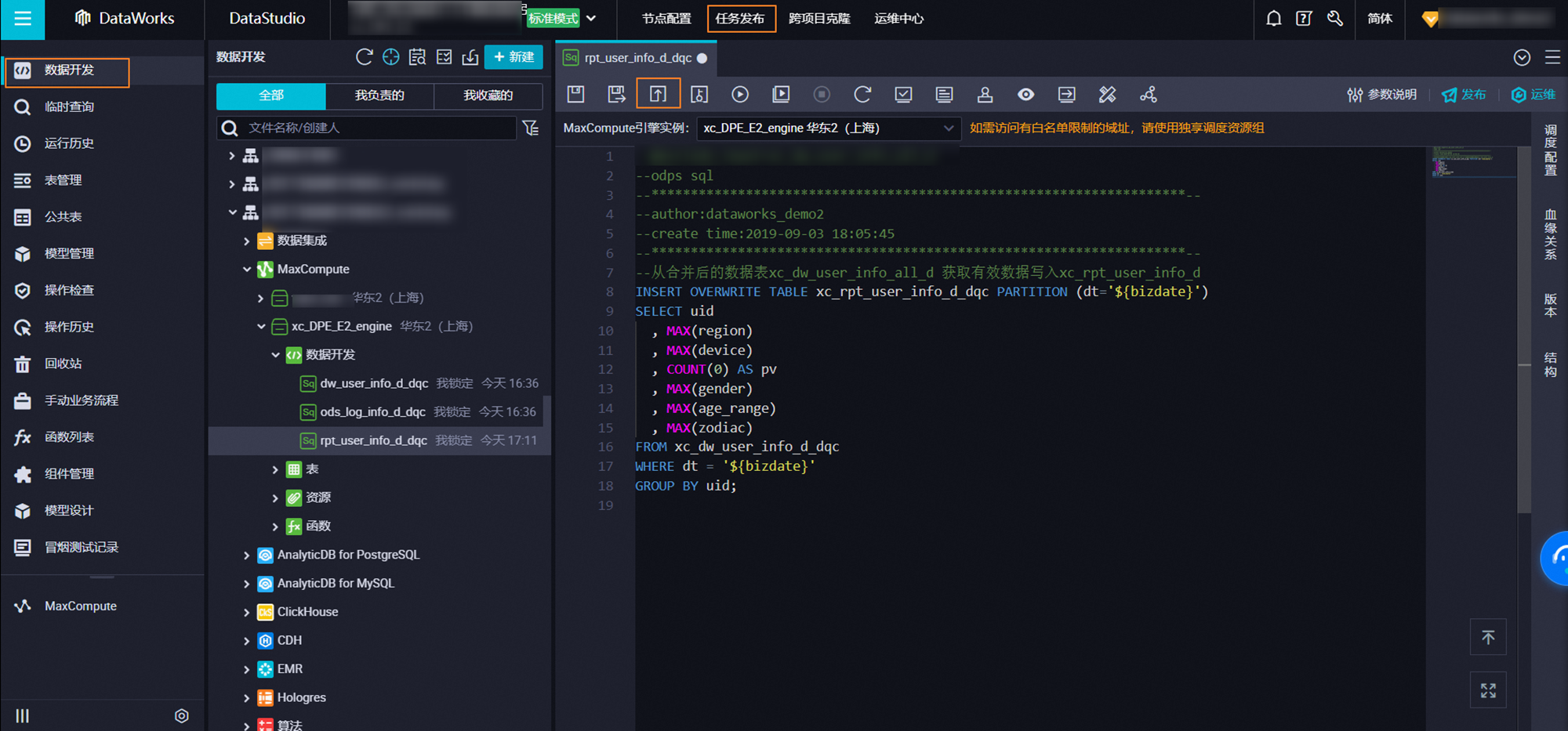Click the 新建 button
1568x731 pixels.
point(514,57)
